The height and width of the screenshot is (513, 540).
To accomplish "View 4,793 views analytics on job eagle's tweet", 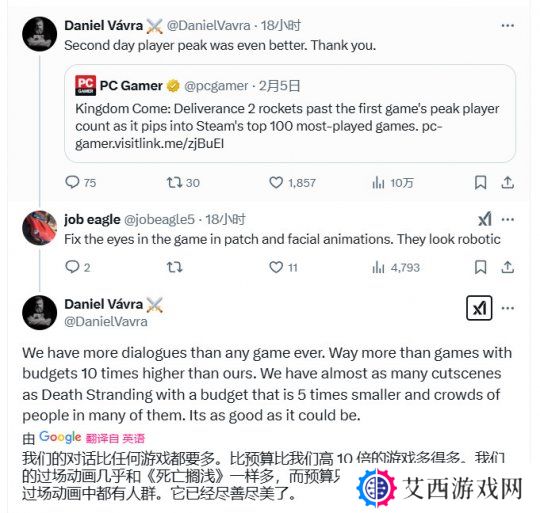I will pos(396,268).
